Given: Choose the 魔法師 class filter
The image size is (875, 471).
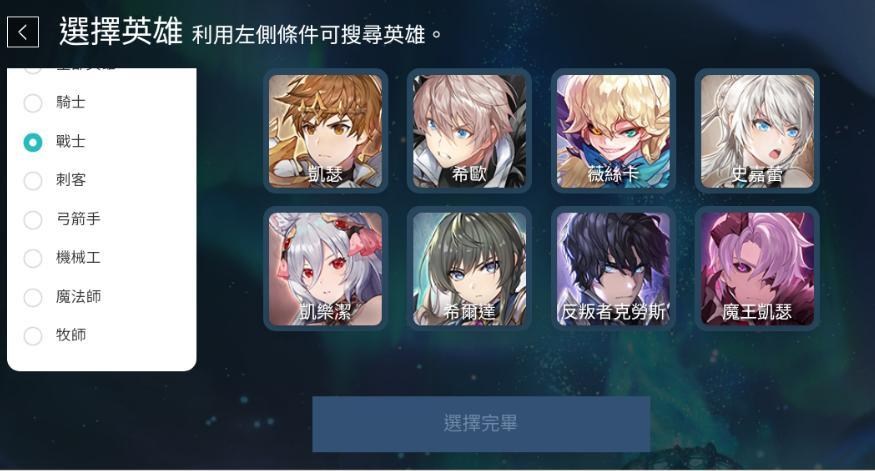Looking at the screenshot, I should point(33,297).
